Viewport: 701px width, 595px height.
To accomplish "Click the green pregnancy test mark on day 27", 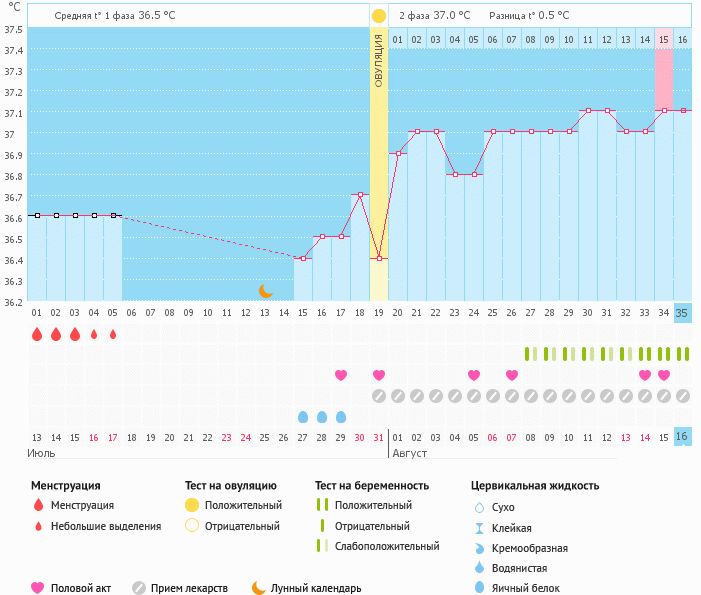I will 530,354.
